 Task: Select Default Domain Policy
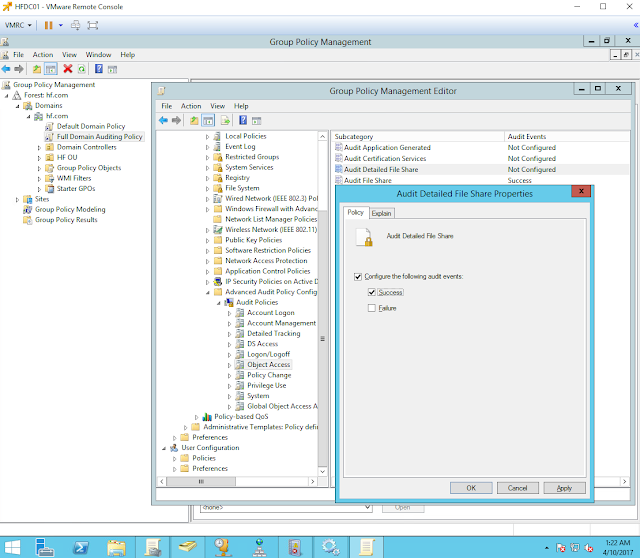coord(91,127)
